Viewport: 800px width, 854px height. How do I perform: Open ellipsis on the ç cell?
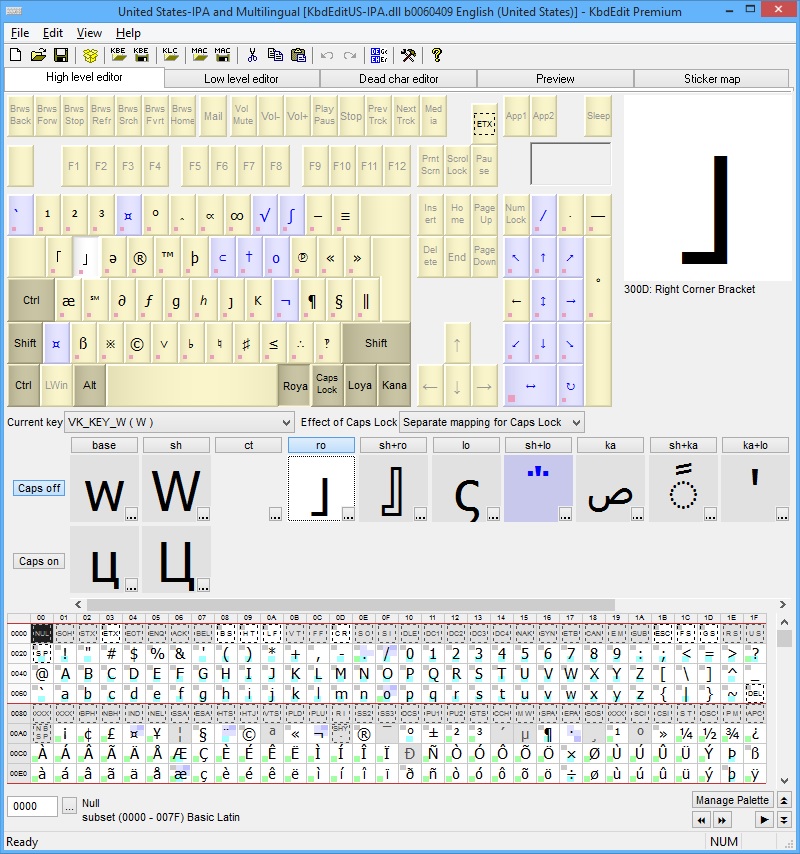click(493, 514)
